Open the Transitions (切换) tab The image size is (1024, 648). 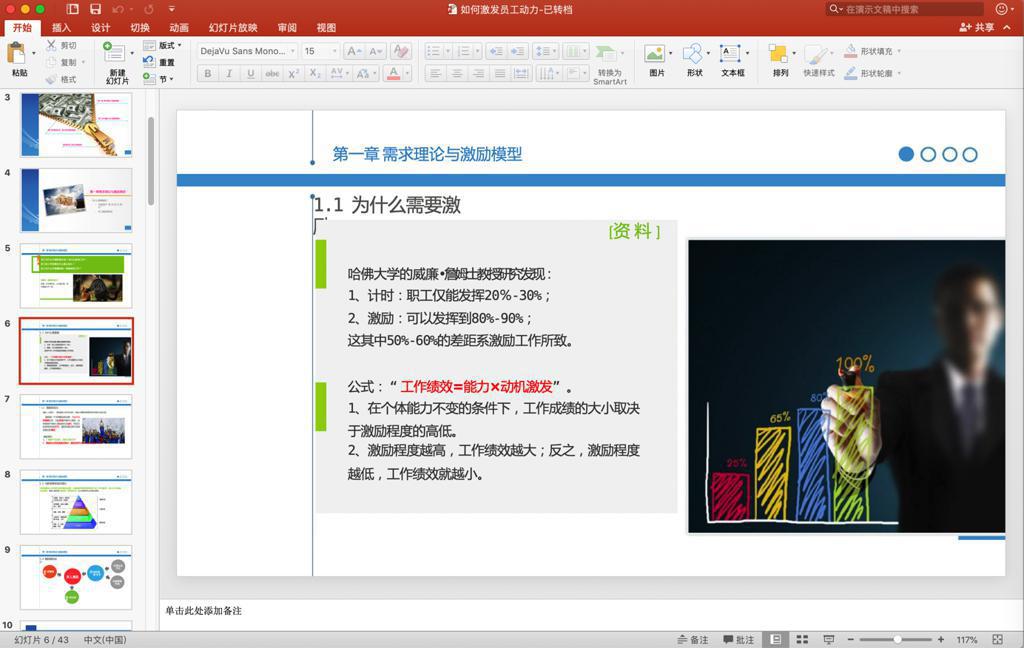(x=140, y=27)
